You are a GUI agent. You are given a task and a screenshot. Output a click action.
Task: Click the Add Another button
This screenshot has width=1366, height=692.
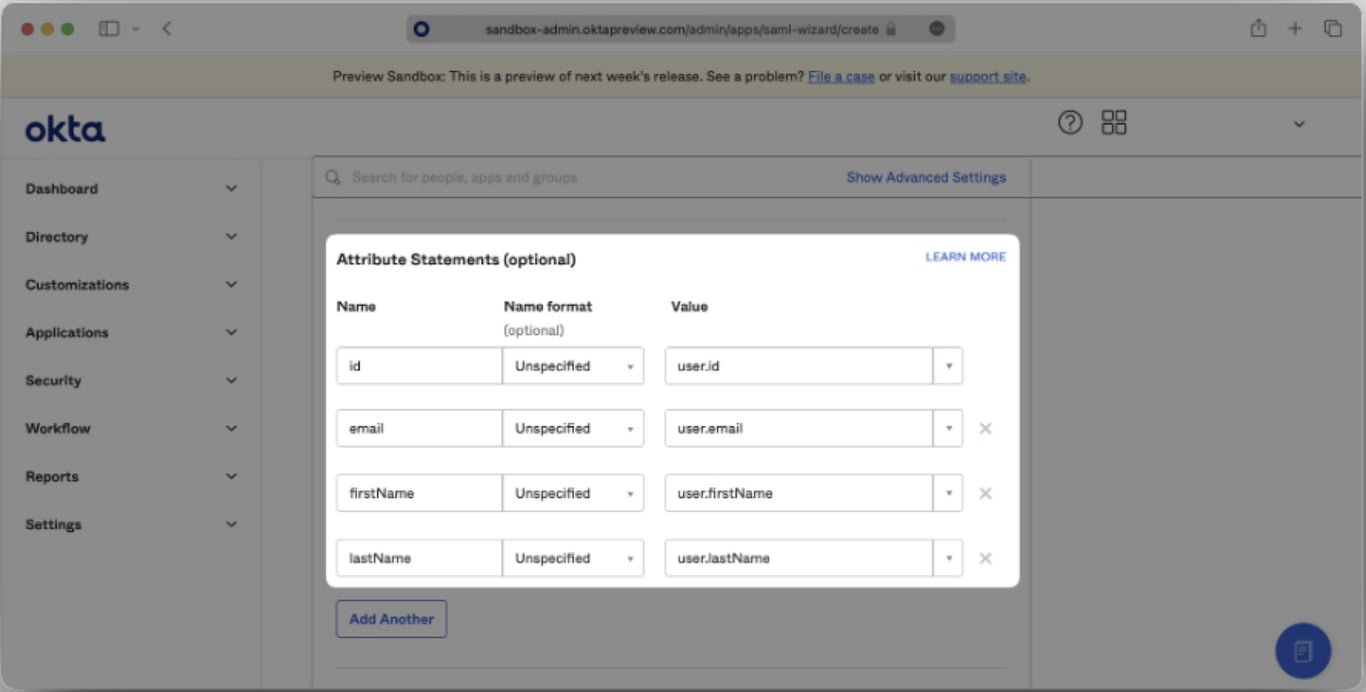pyautogui.click(x=391, y=619)
